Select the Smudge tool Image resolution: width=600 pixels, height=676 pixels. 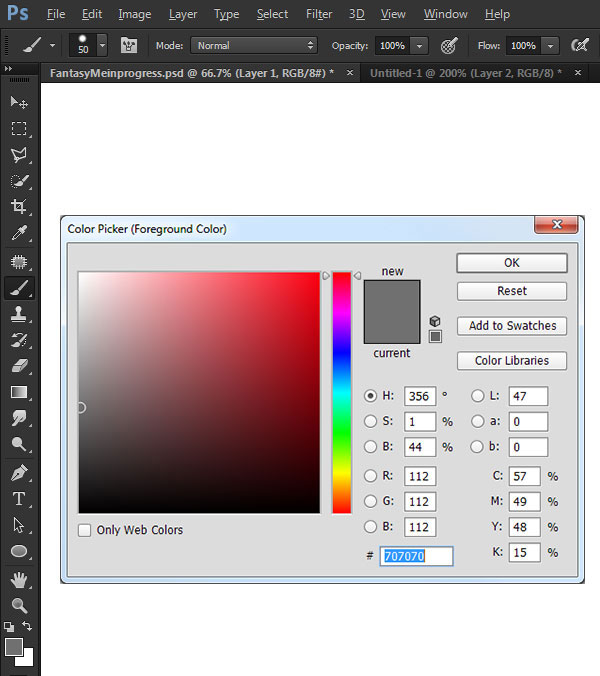click(19, 418)
